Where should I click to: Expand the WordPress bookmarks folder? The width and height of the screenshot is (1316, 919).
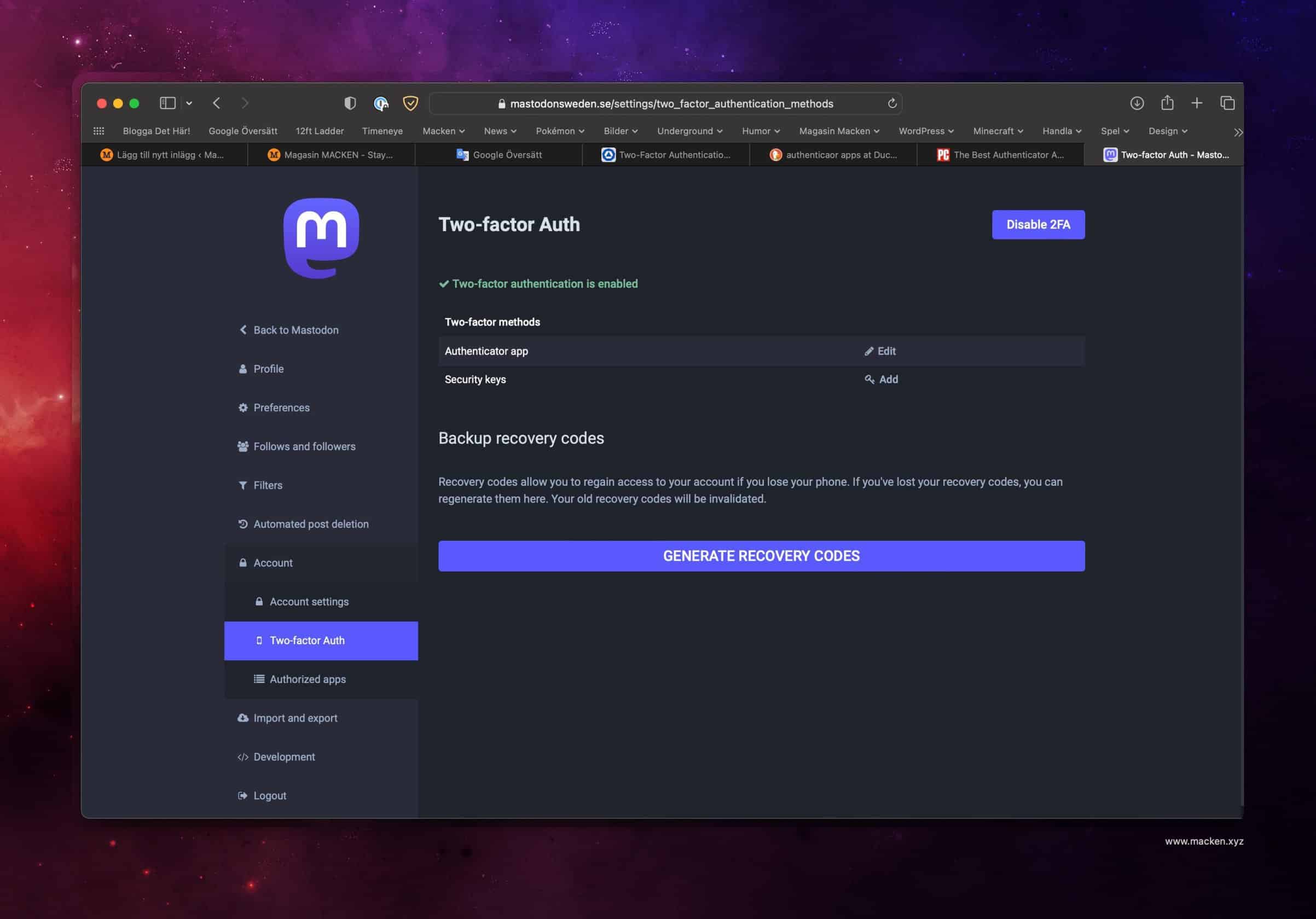tap(926, 131)
